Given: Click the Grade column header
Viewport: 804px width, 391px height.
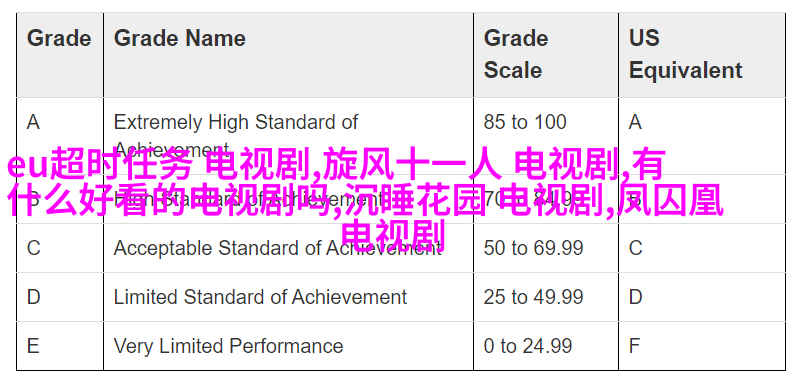Looking at the screenshot, I should [x=60, y=55].
